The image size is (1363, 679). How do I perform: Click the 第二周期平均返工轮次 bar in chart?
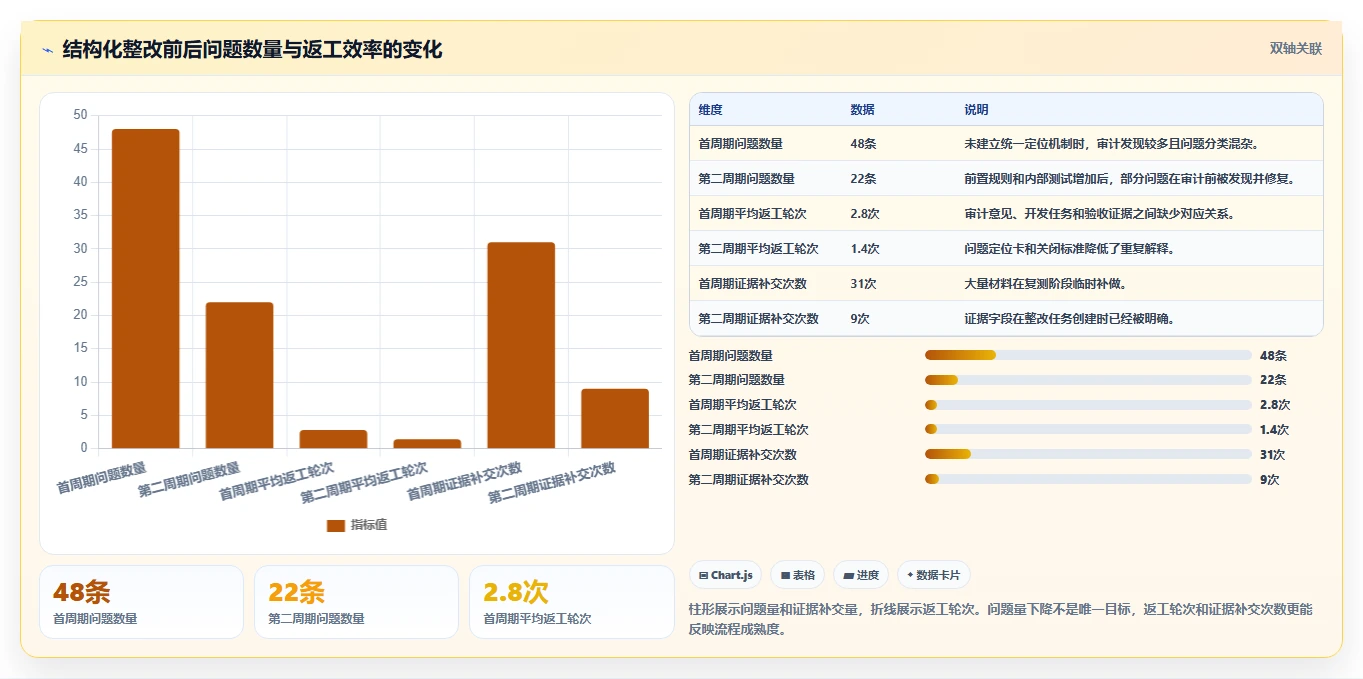(x=427, y=443)
